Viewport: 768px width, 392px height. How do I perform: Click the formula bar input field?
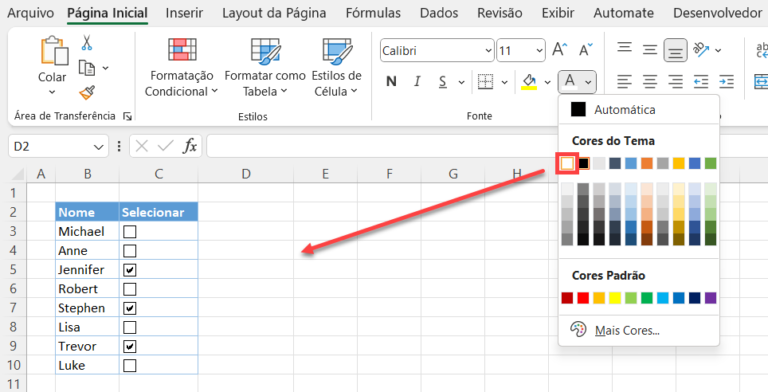(x=487, y=147)
